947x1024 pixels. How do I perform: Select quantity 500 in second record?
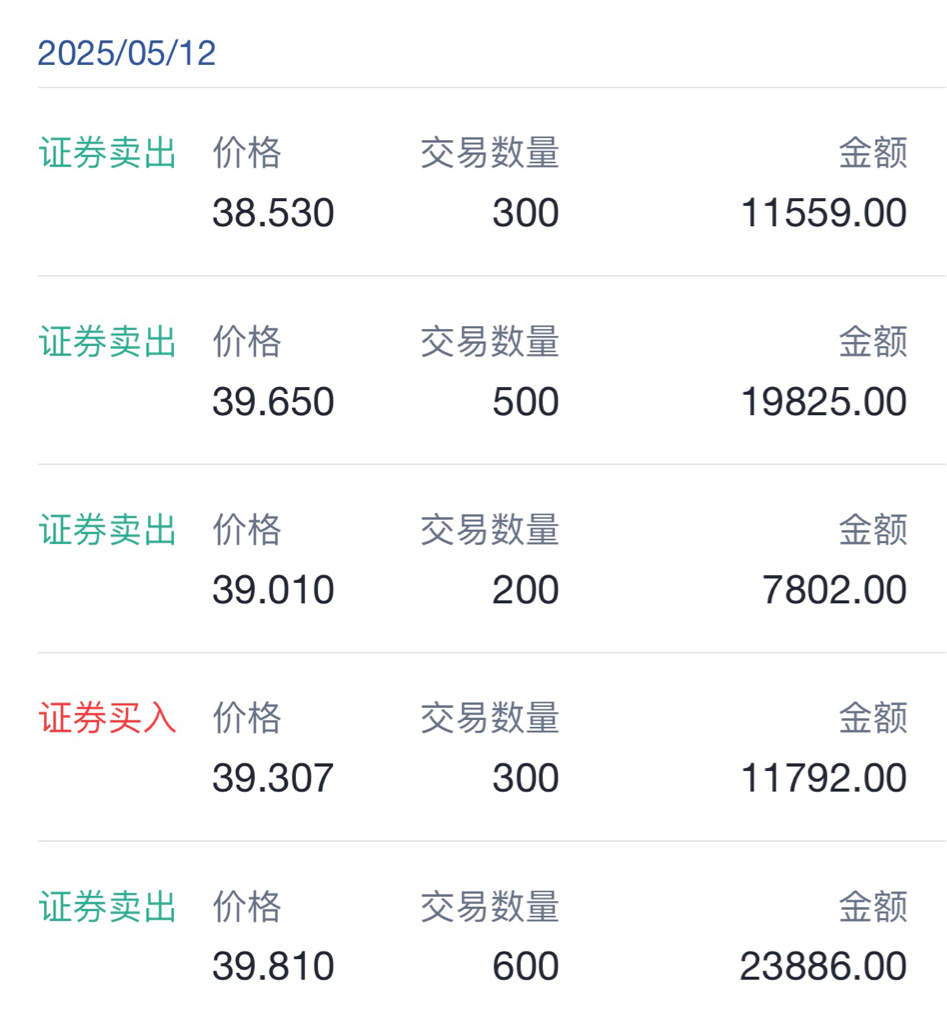click(x=526, y=401)
